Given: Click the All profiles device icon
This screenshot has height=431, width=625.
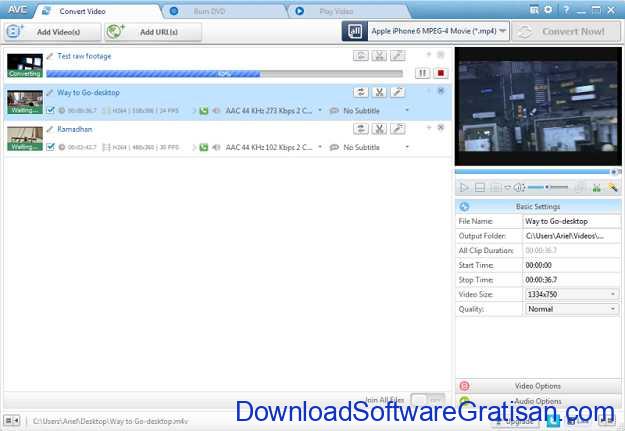Looking at the screenshot, I should click(x=355, y=31).
